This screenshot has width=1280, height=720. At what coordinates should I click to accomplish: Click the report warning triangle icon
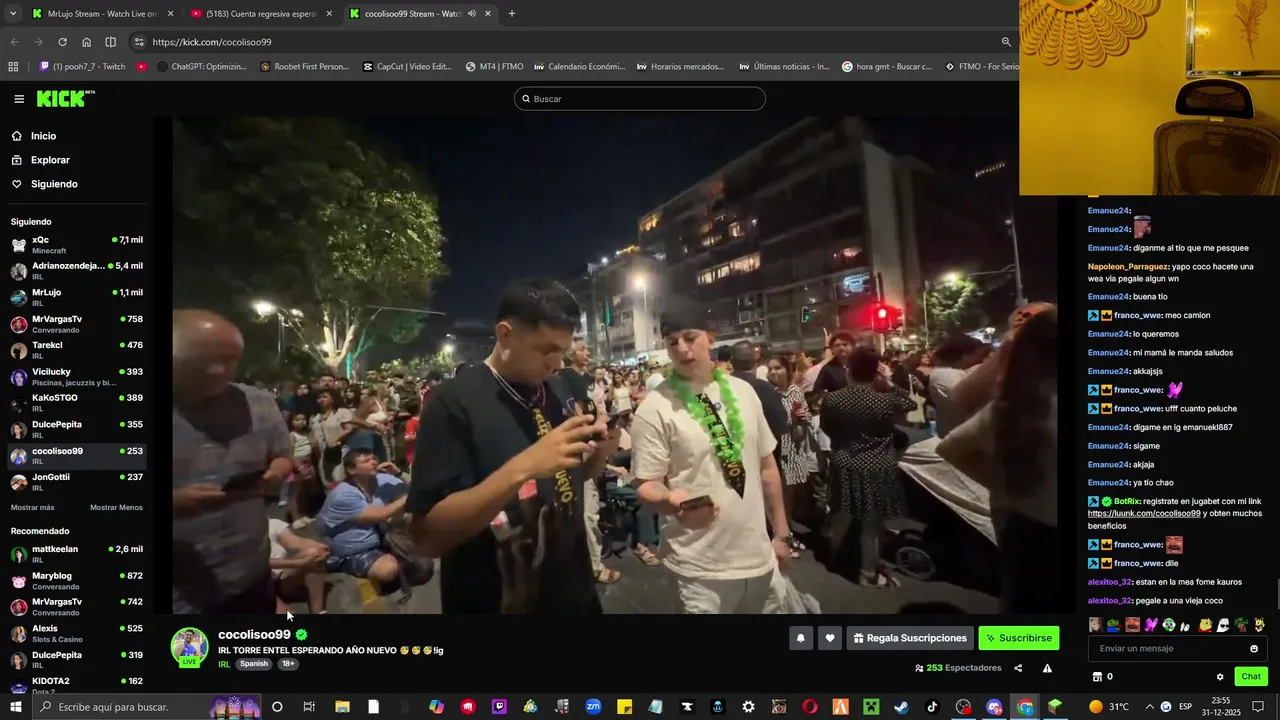(1047, 668)
